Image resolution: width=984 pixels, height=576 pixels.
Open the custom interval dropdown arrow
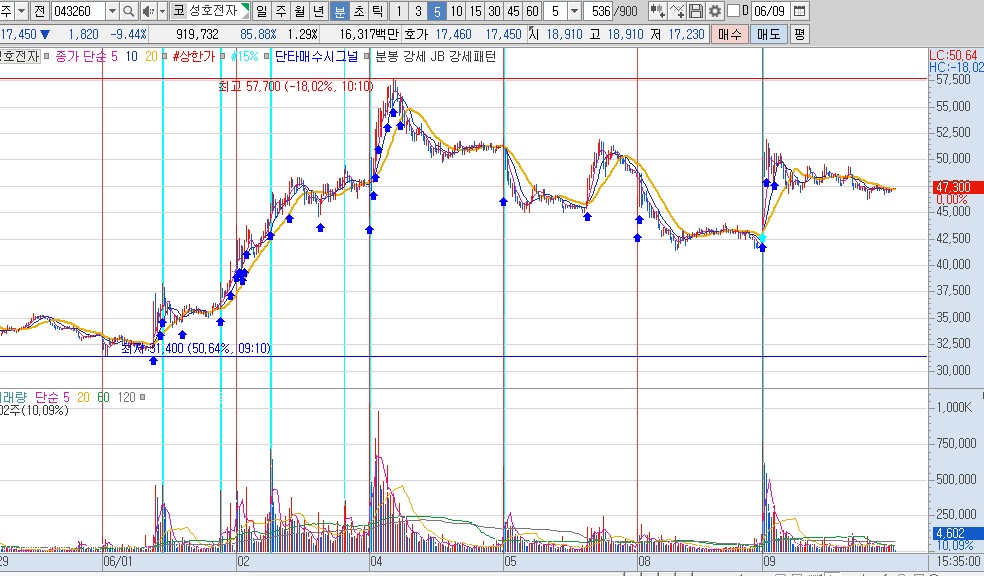pyautogui.click(x=574, y=11)
